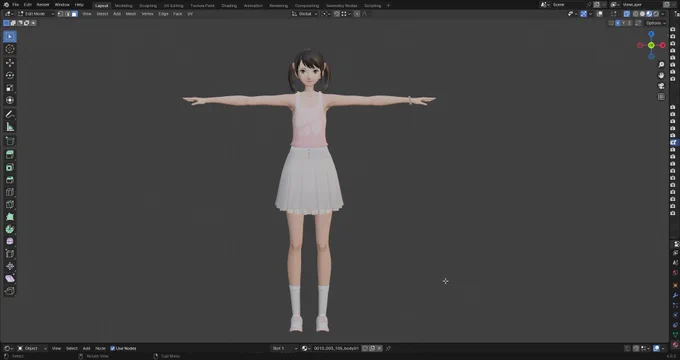This screenshot has width=680, height=360.
Task: Switch to material preview shading
Action: pos(649,14)
